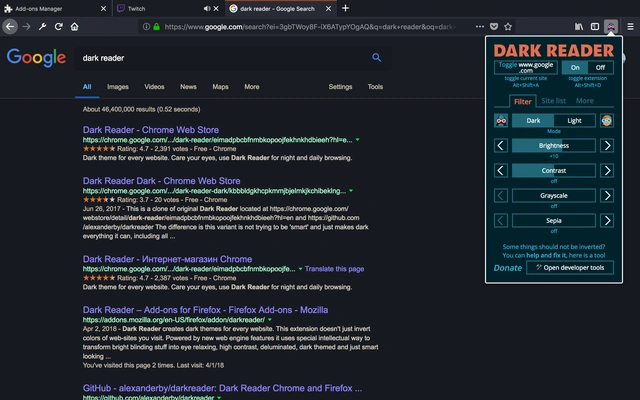
Task: Increase Grayscale with right arrow
Action: (607, 196)
